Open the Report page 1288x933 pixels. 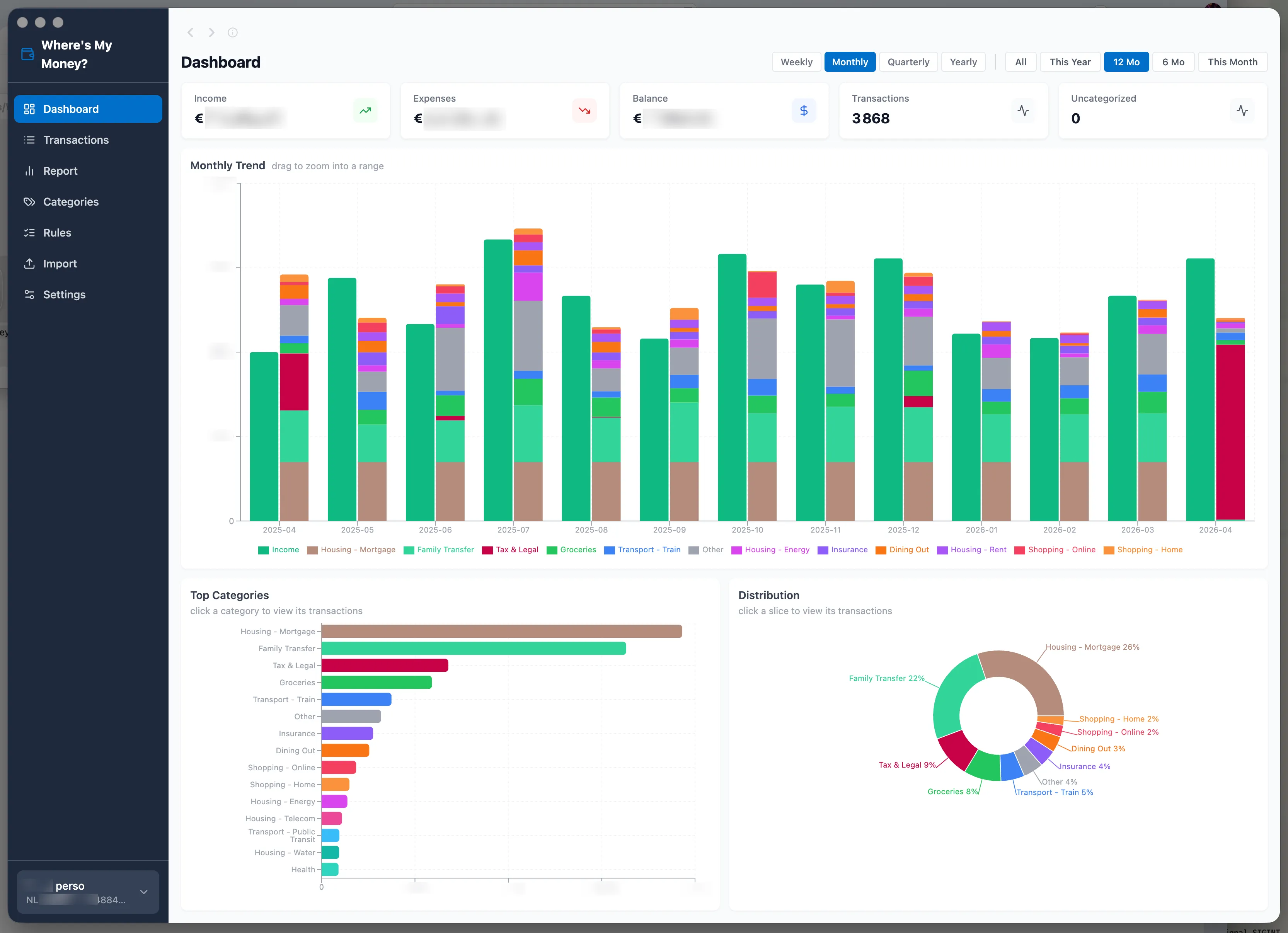88,171
